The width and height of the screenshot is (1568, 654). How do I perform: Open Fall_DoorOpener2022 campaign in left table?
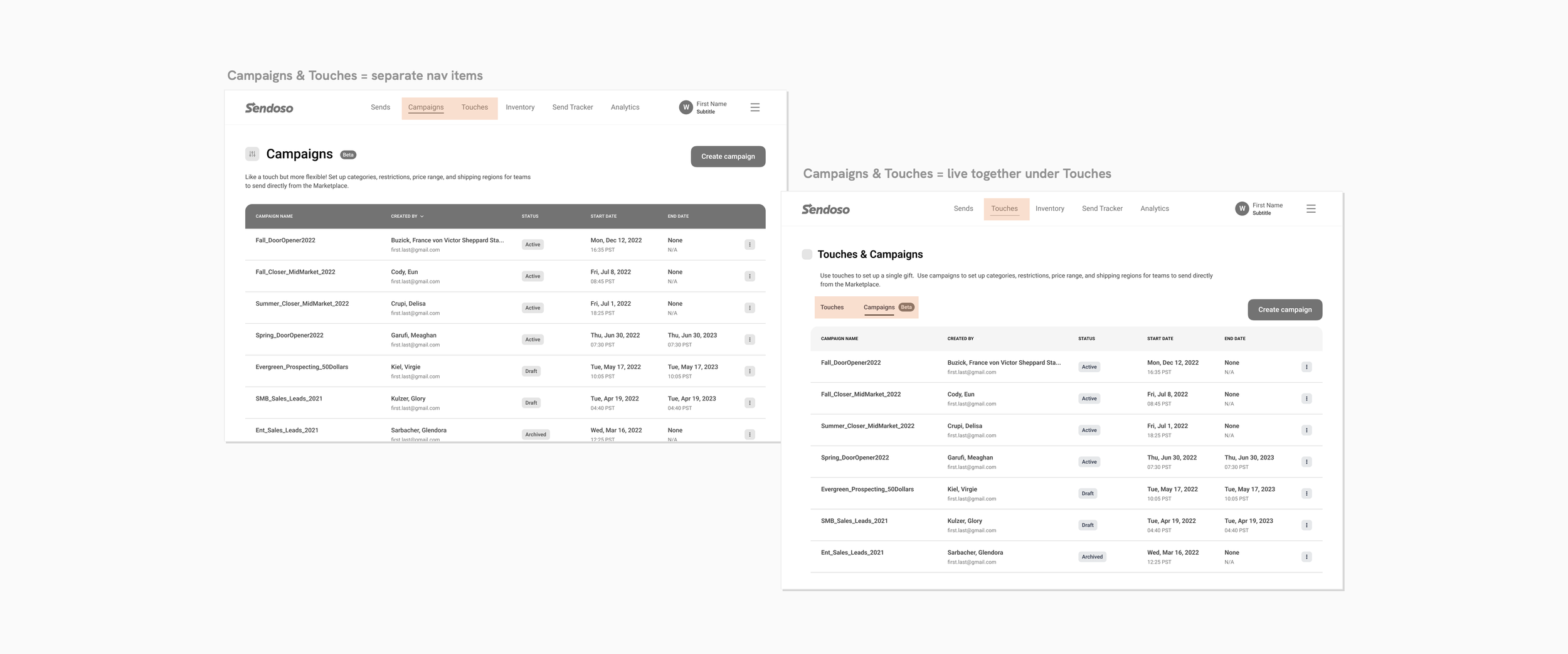(x=285, y=240)
